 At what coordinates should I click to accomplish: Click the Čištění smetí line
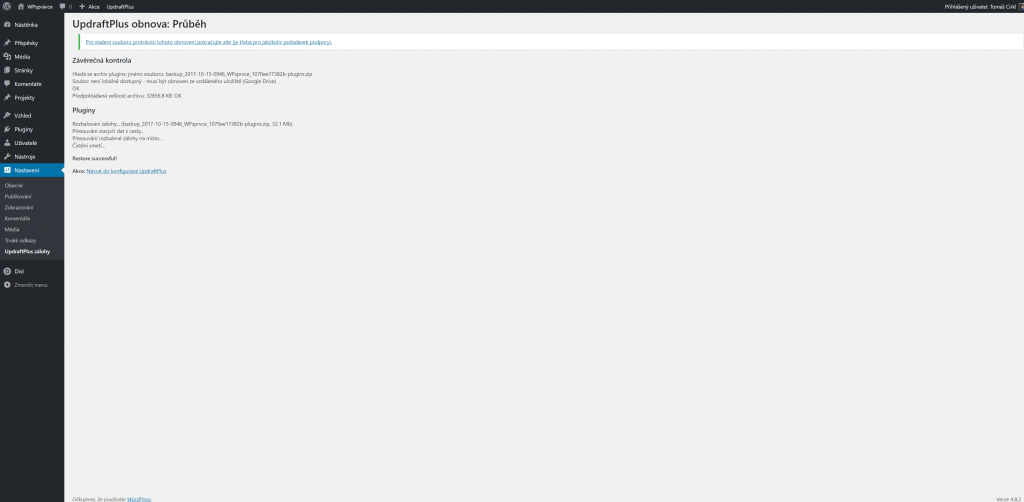89,146
